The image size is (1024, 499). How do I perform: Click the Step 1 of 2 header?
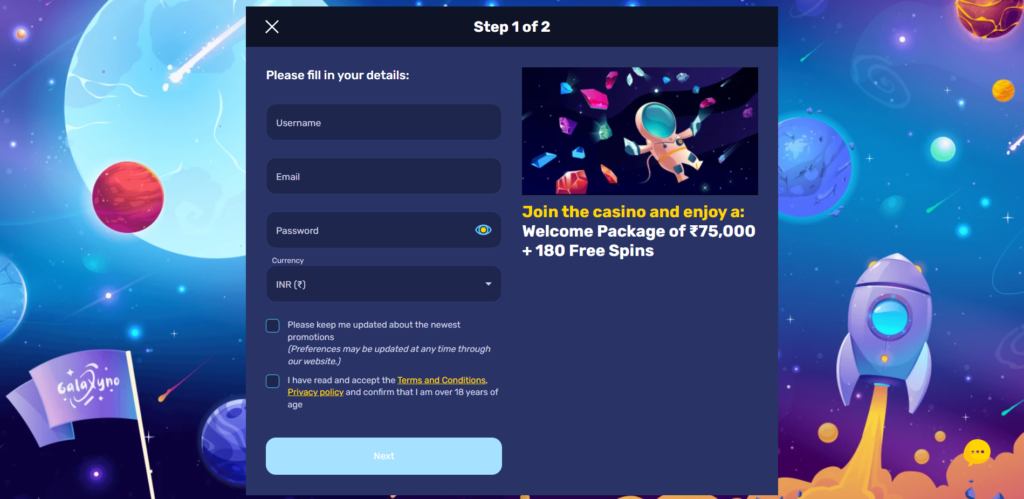(512, 27)
